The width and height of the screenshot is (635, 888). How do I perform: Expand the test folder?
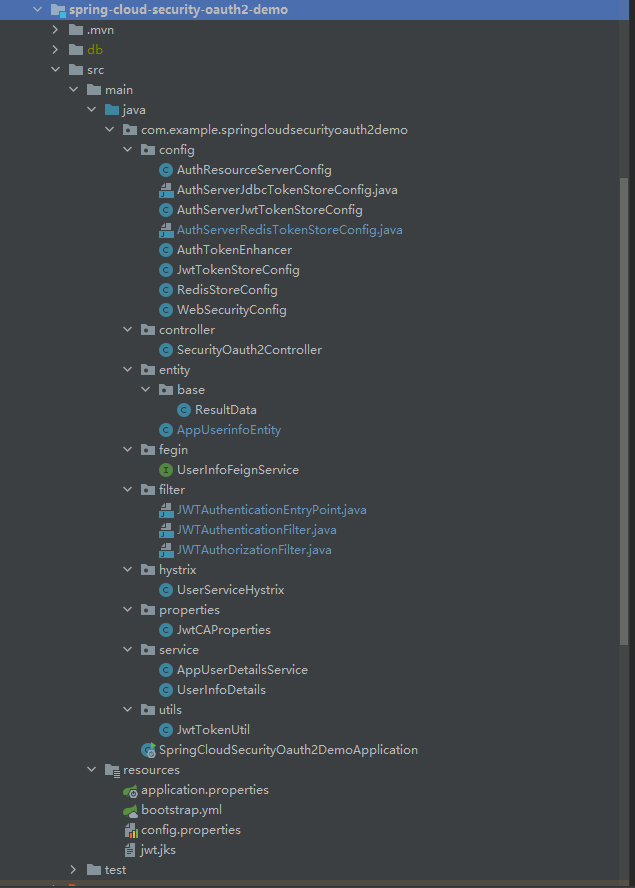[74, 870]
